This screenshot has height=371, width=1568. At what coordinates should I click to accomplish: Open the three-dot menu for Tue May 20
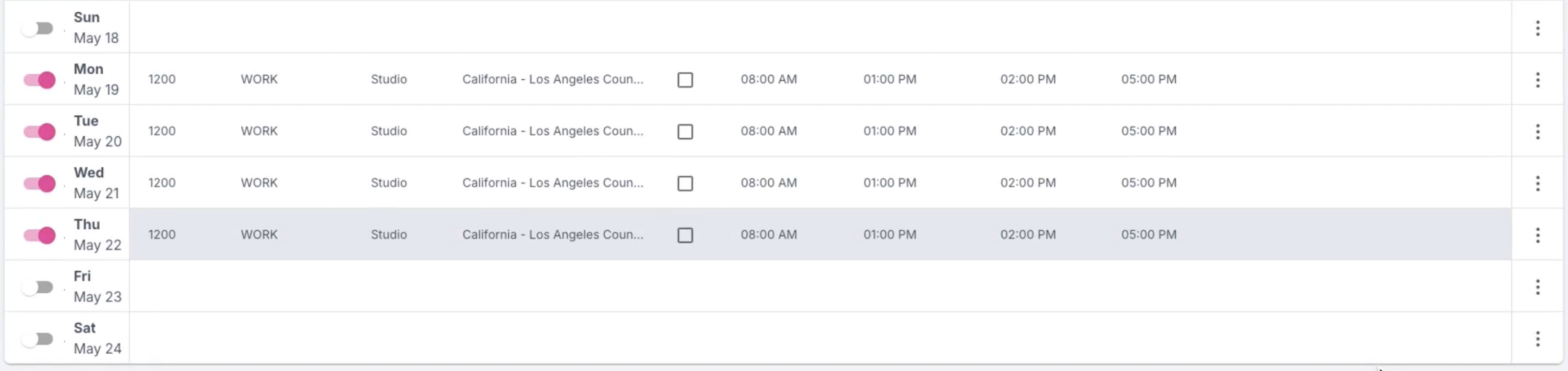(x=1537, y=131)
